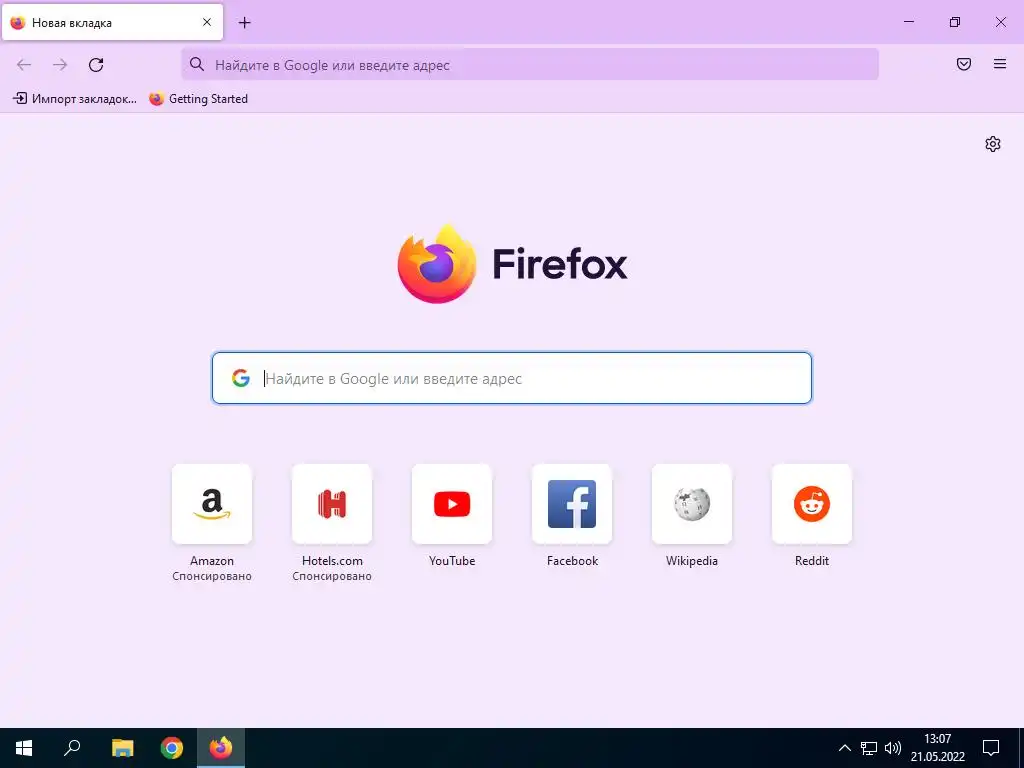Click the magnifier icon in address bar
This screenshot has height=768, width=1024.
coord(197,64)
